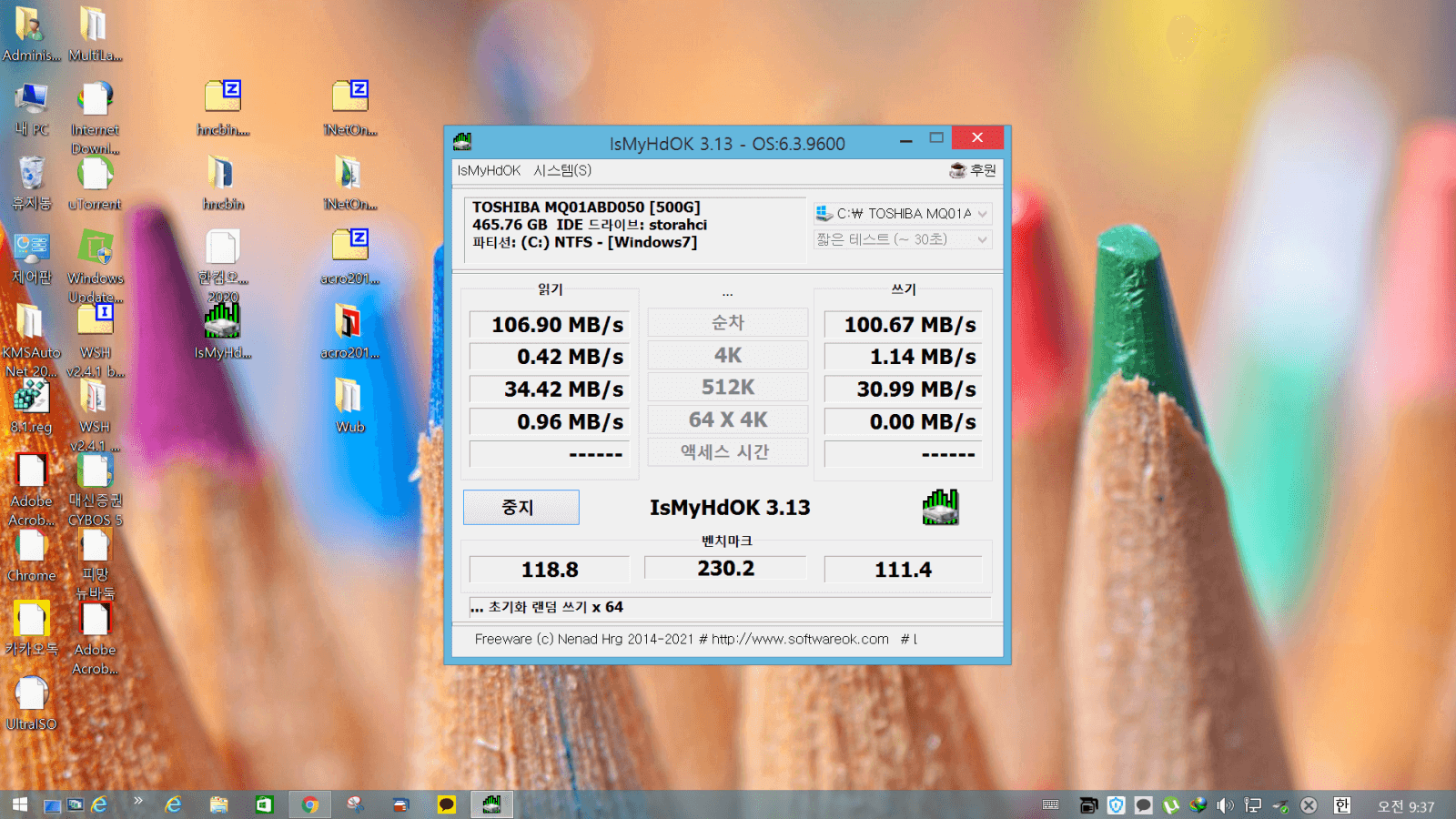Click the large IsMyHdOK logo beside 중지
The height and width of the screenshot is (819, 1456).
(x=940, y=507)
